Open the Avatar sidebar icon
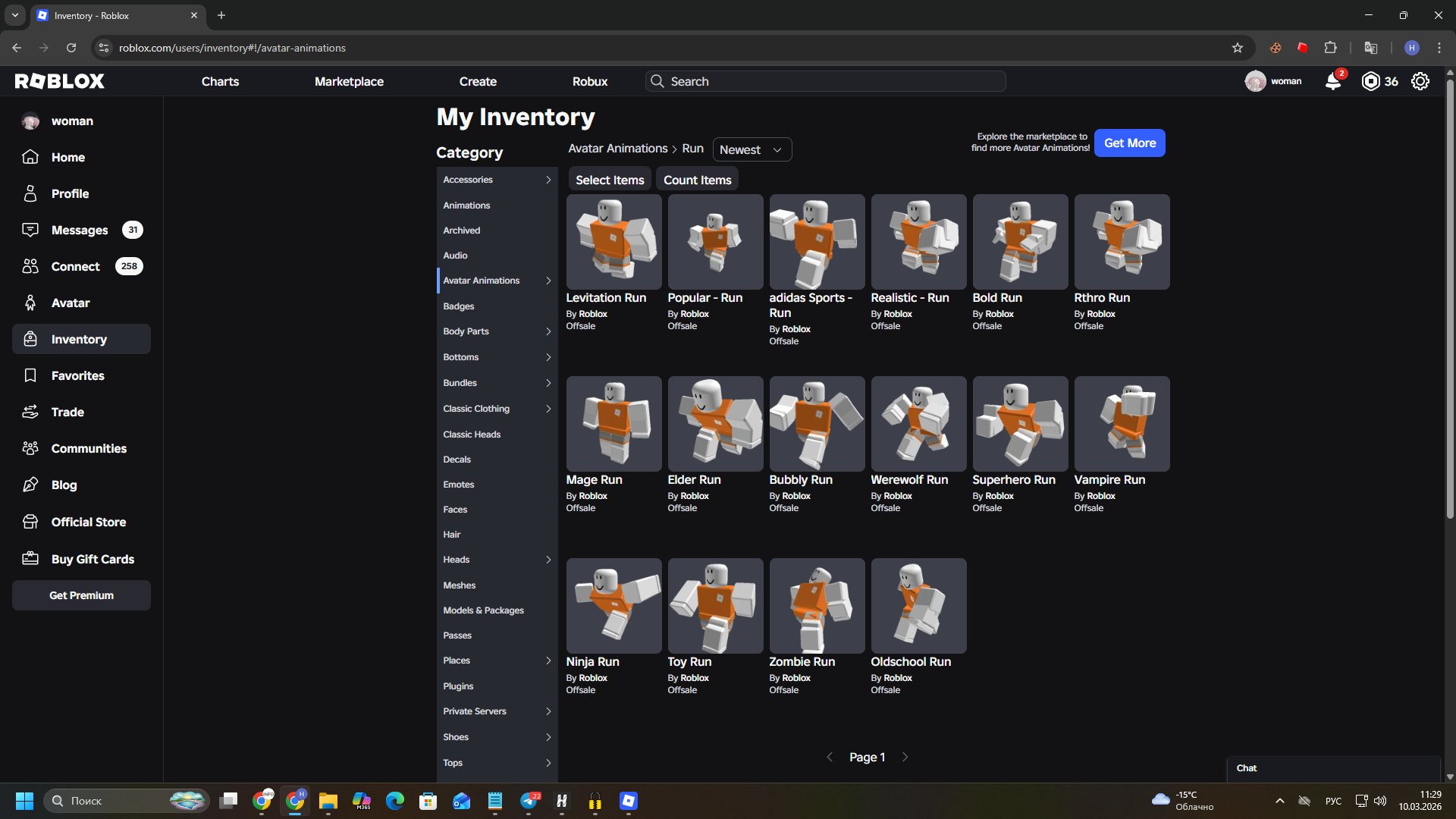The width and height of the screenshot is (1456, 819). tap(30, 303)
